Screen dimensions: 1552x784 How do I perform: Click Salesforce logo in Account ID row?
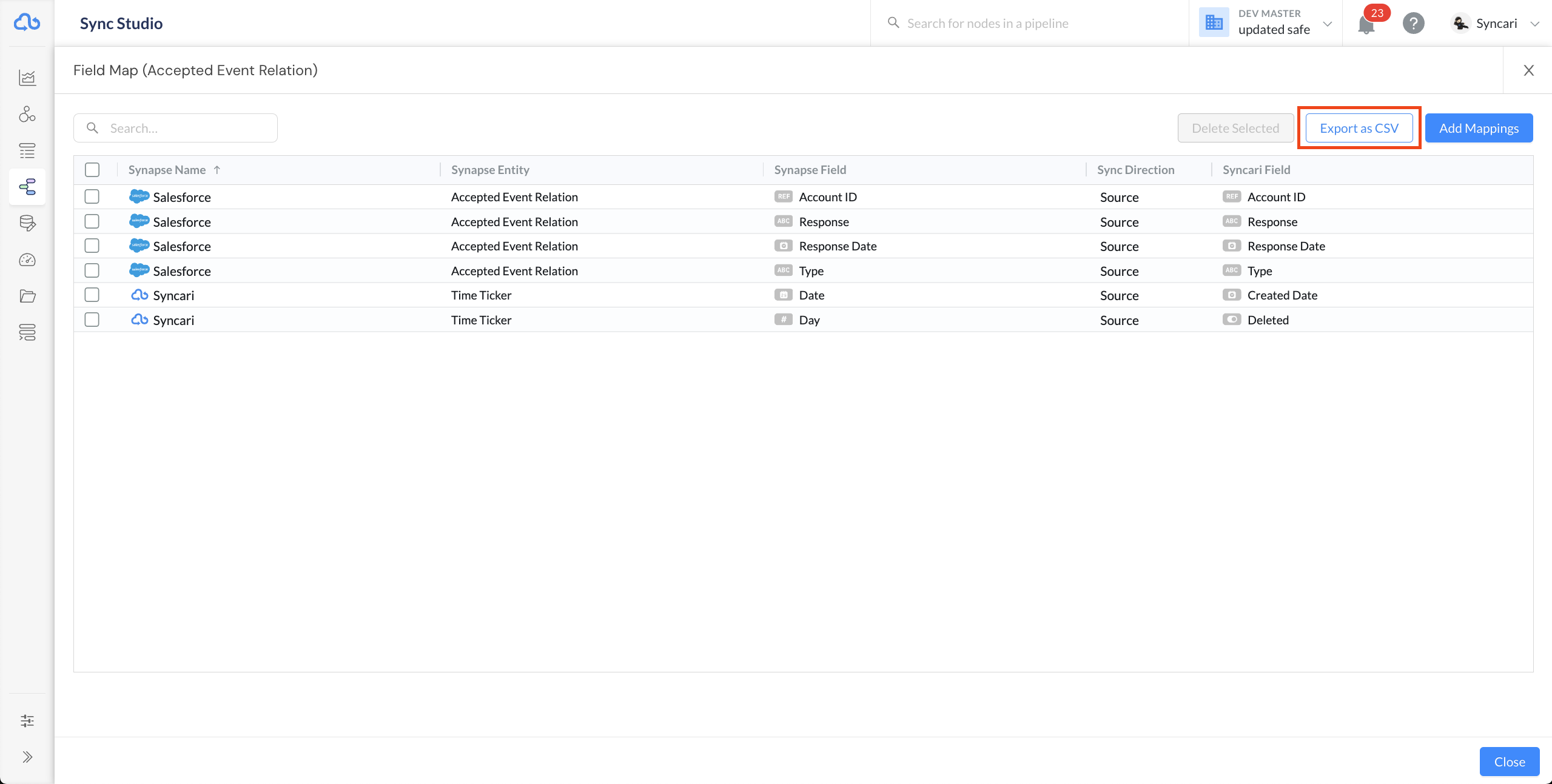(x=139, y=196)
